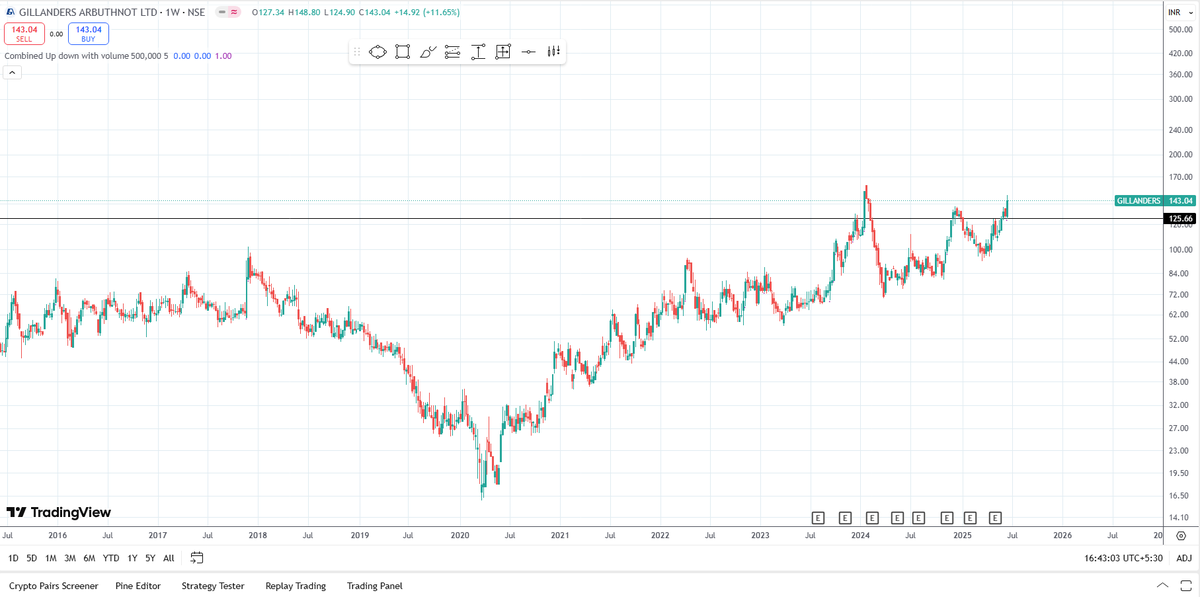The width and height of the screenshot is (1200, 597).
Task: Set chart range to 5Y
Action: click(x=150, y=558)
